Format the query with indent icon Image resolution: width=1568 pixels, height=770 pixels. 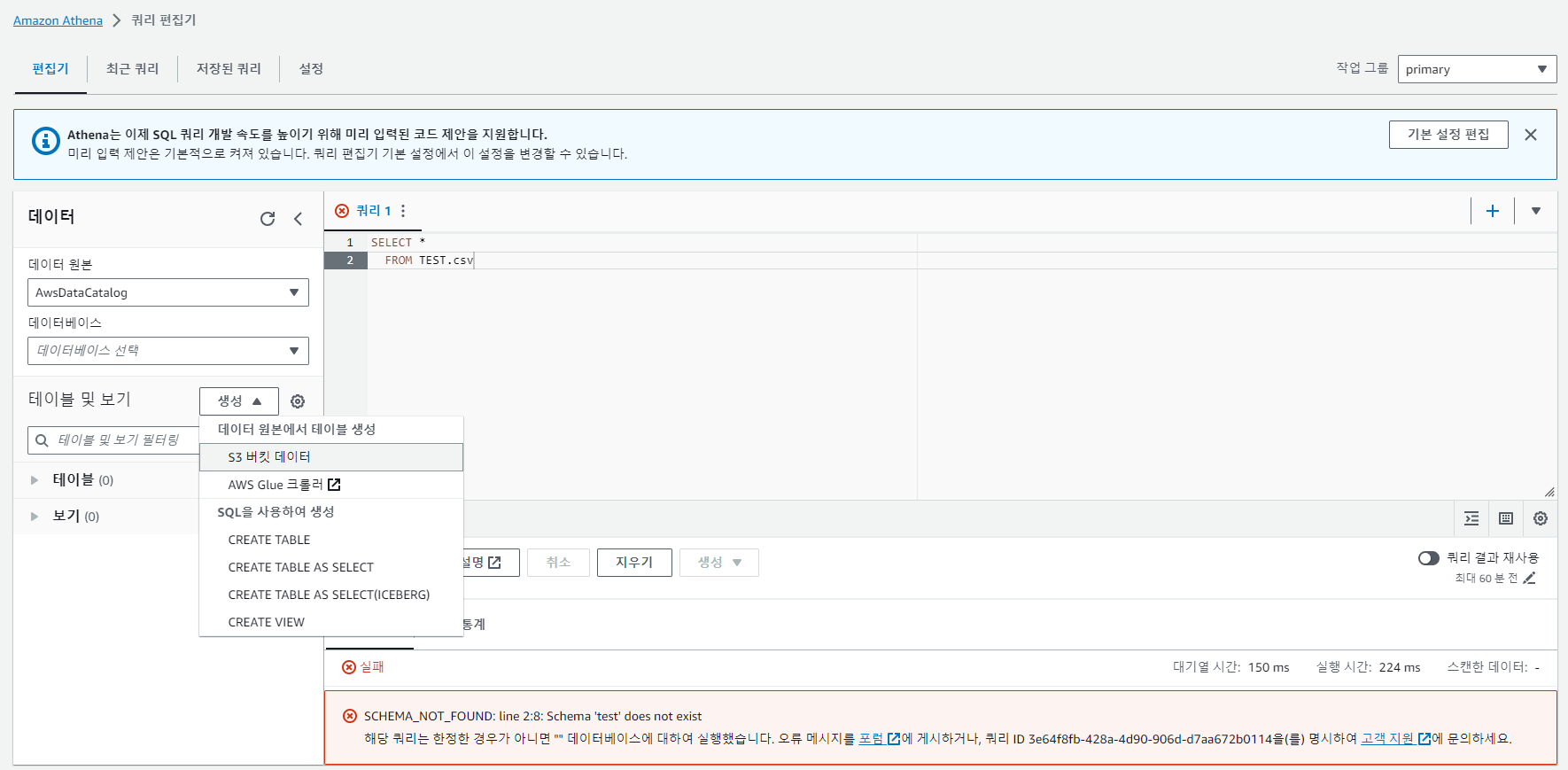[x=1471, y=518]
